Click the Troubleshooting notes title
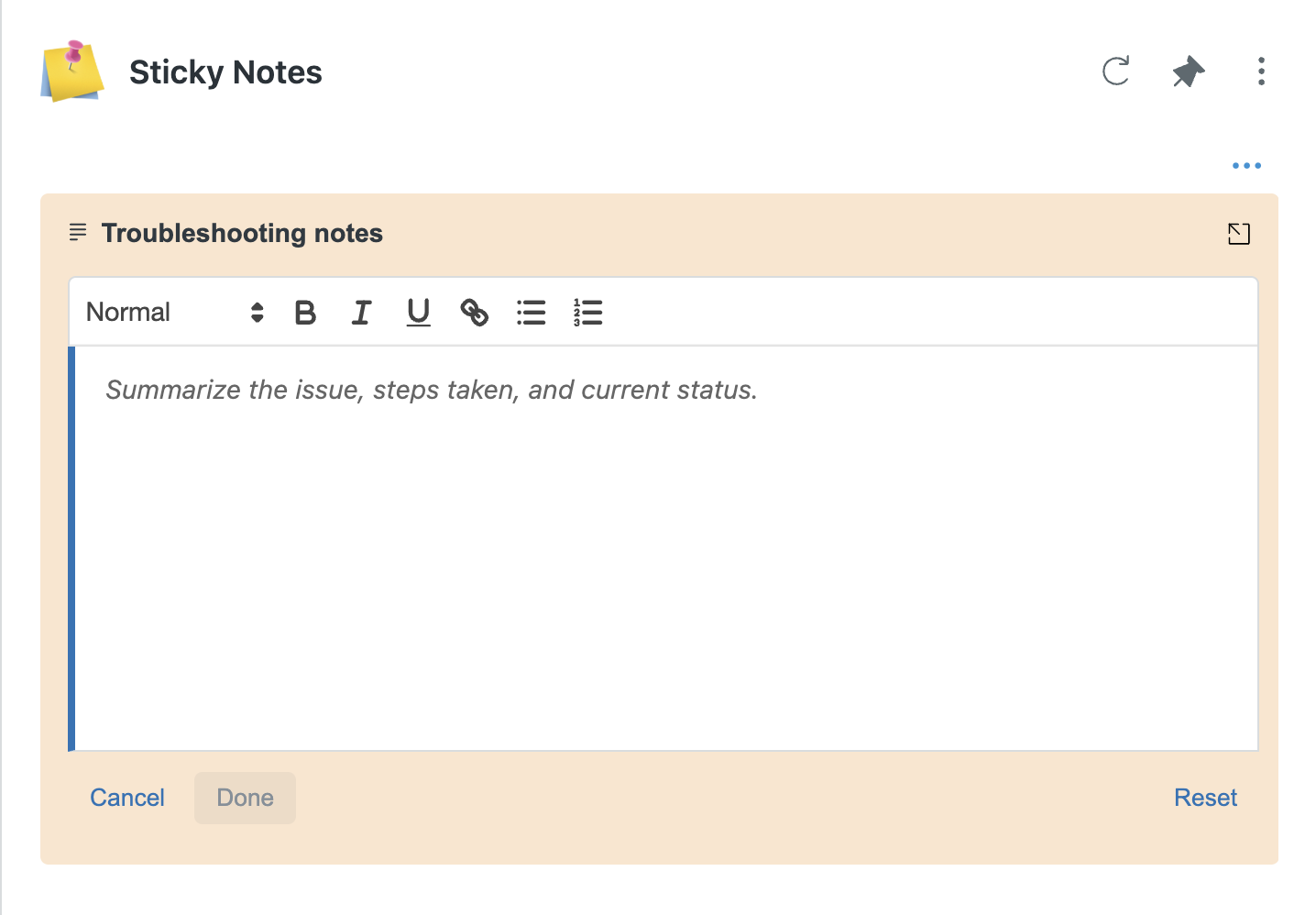 (242, 234)
